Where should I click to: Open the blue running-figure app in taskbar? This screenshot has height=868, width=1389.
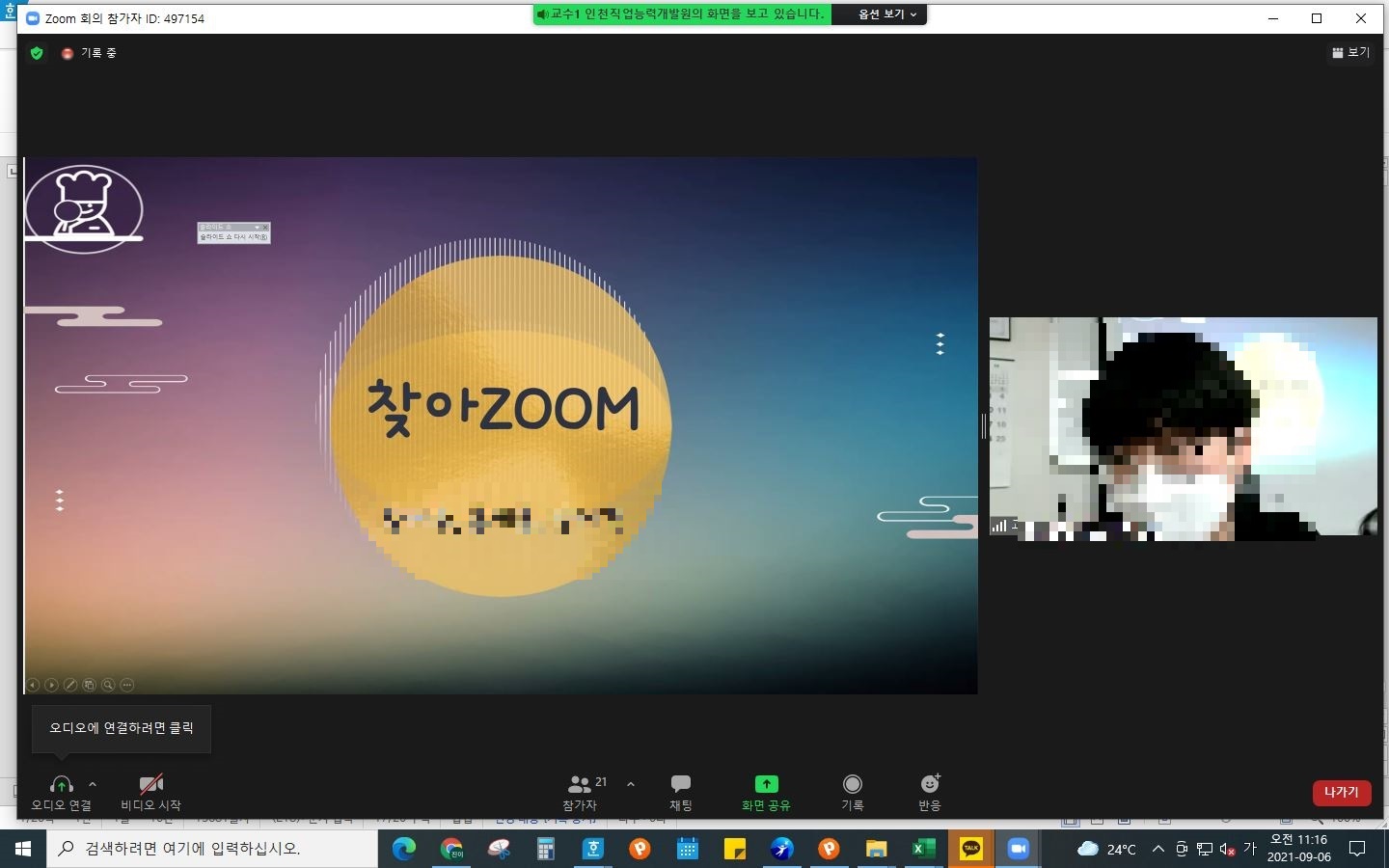click(781, 849)
